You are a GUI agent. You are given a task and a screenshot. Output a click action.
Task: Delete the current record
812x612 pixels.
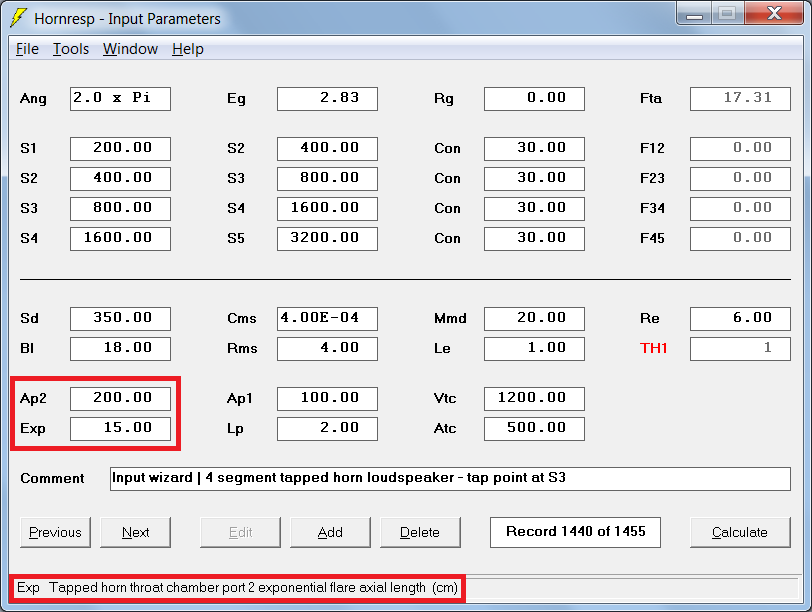pyautogui.click(x=420, y=532)
